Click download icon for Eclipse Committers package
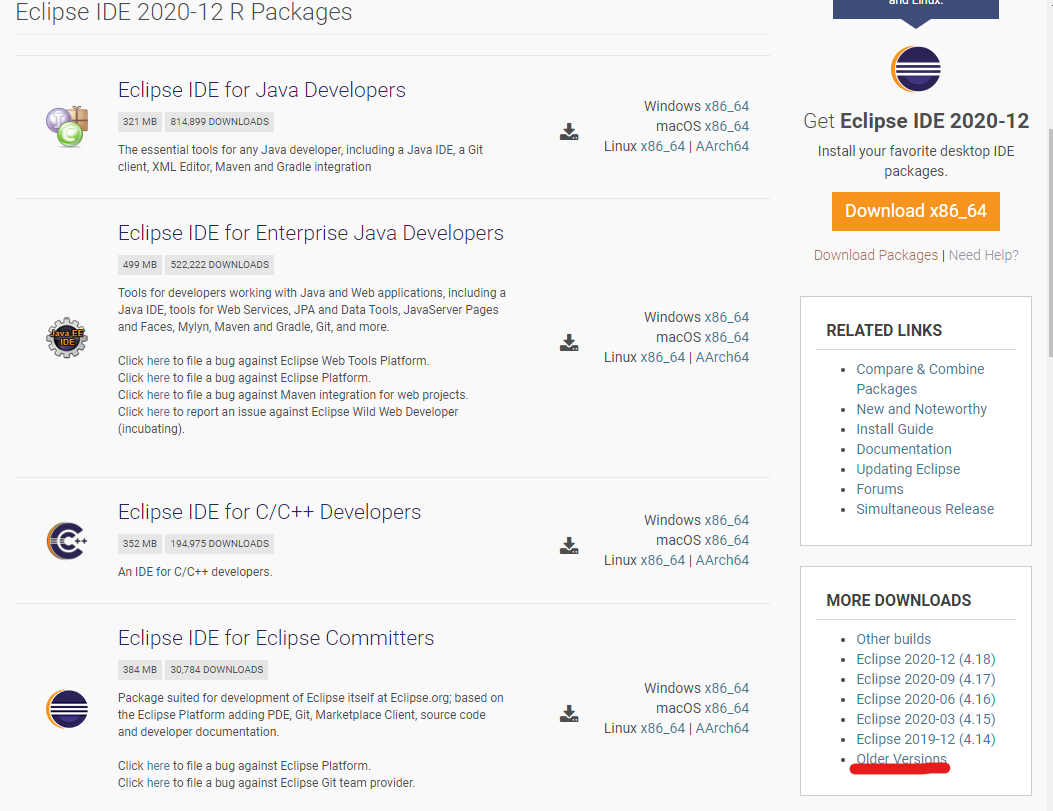Image resolution: width=1053 pixels, height=811 pixels. pos(569,713)
